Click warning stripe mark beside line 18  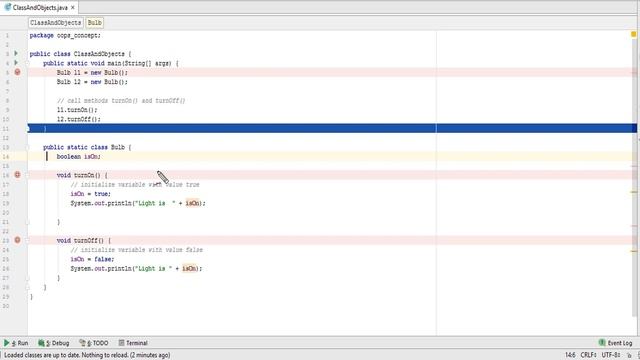[x=634, y=192]
